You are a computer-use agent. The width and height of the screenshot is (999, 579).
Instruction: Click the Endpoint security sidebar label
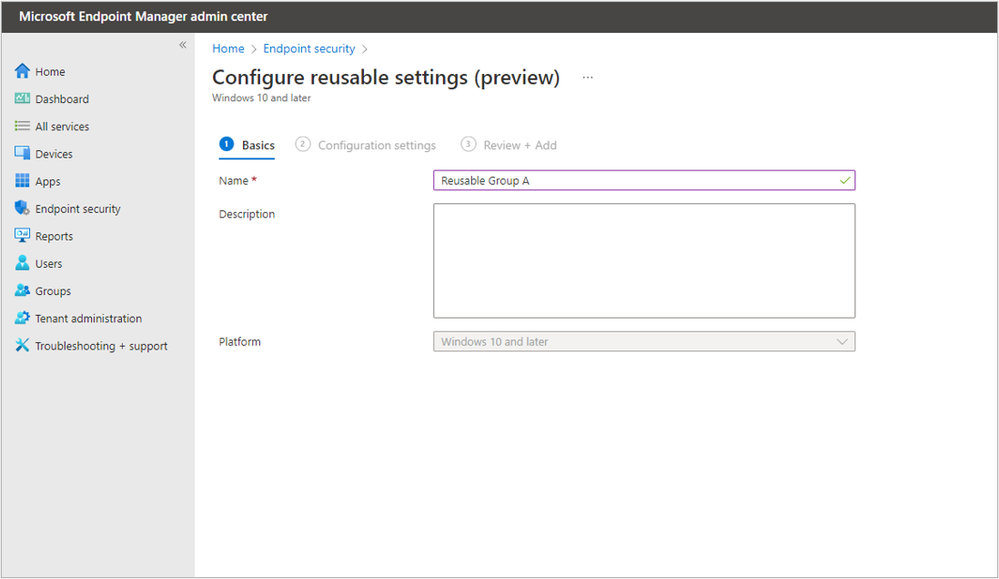(x=78, y=208)
